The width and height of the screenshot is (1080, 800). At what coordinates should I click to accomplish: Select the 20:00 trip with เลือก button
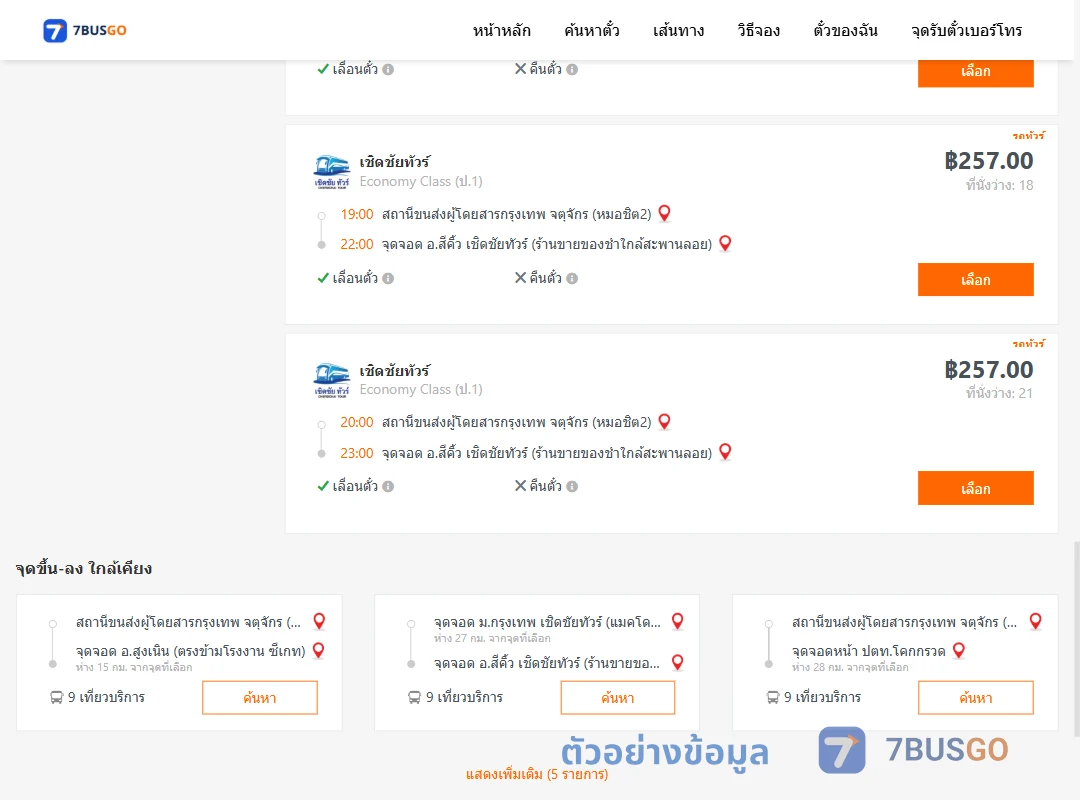[975, 489]
